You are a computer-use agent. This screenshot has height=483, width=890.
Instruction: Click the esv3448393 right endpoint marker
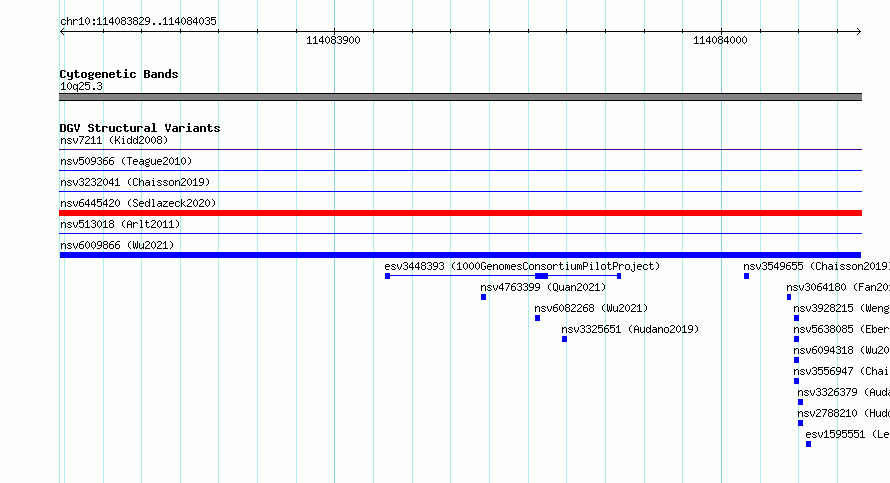(619, 276)
